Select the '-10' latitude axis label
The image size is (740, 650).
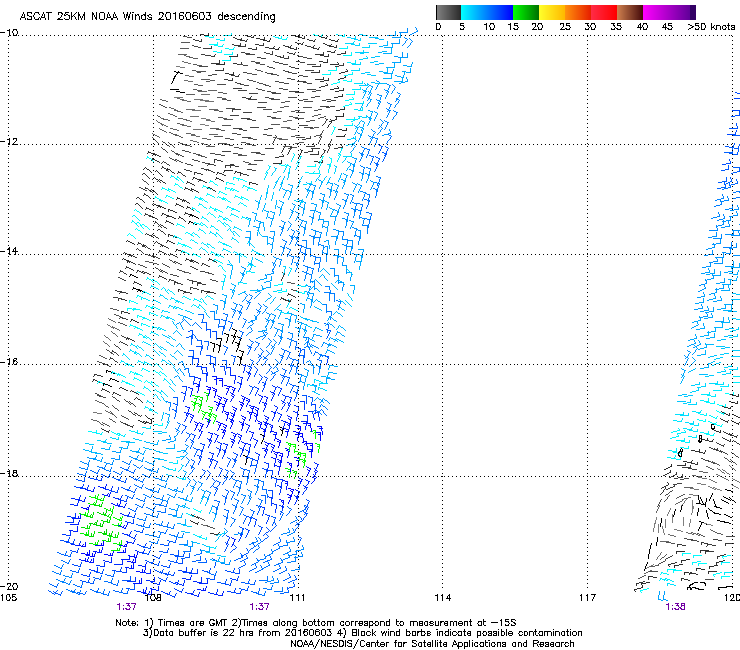click(9, 33)
